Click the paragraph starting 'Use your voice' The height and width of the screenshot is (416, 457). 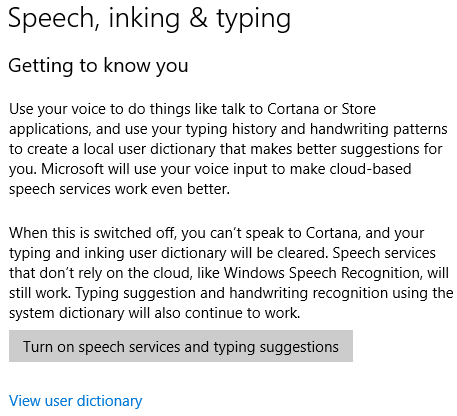pyautogui.click(x=228, y=149)
